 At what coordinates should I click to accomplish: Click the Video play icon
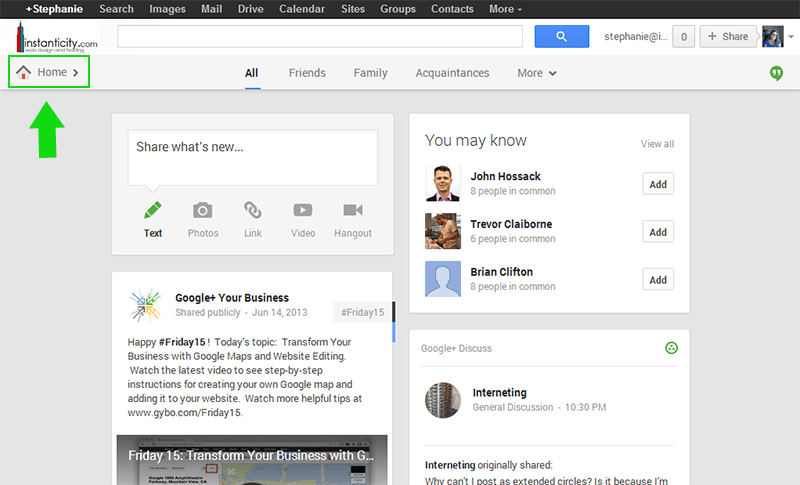303,210
